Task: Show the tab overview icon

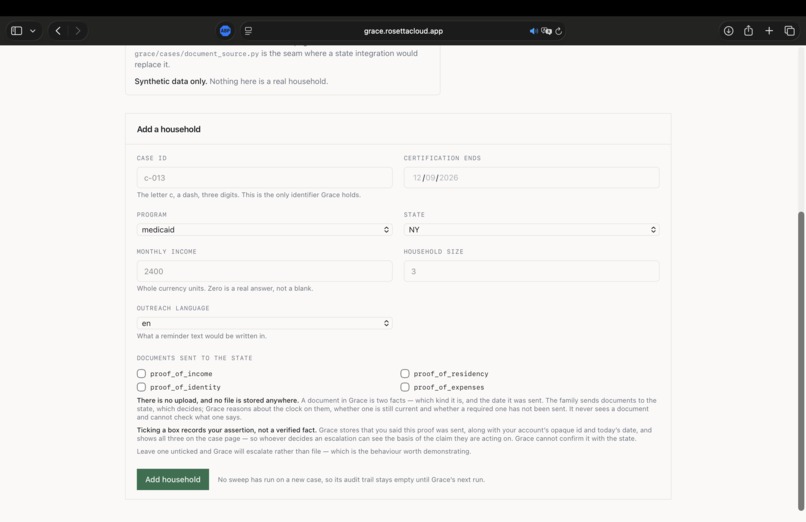Action: tap(790, 31)
